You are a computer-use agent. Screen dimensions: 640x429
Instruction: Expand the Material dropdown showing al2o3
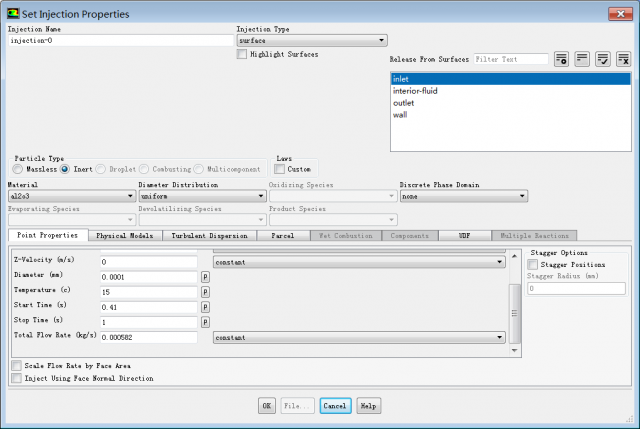pyautogui.click(x=70, y=197)
